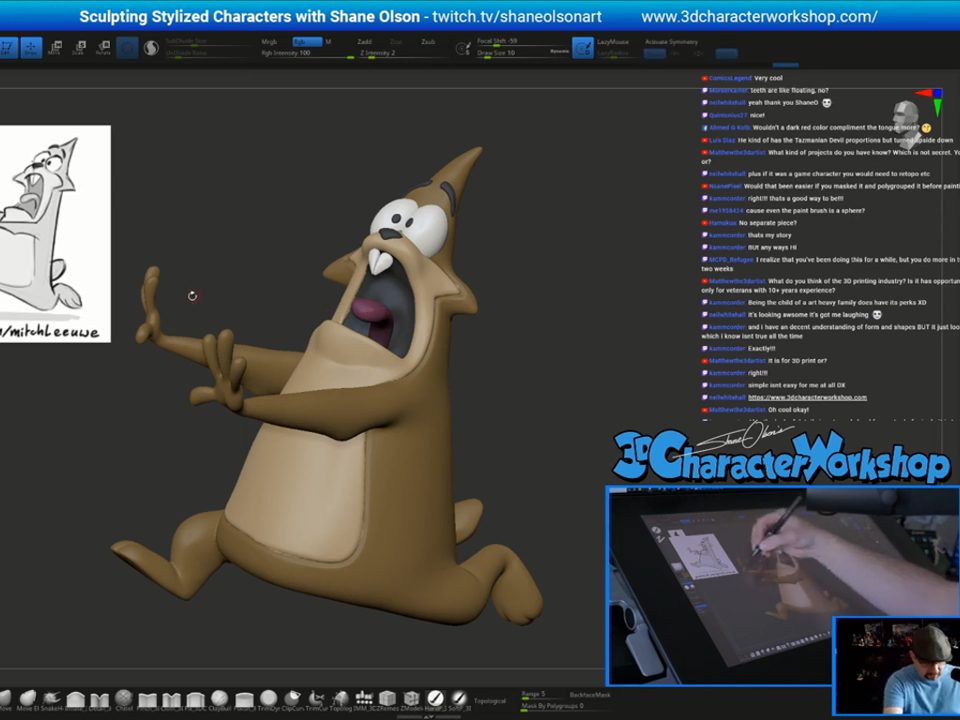
Task: Pick the SnakeHook brush
Action: click(51, 698)
